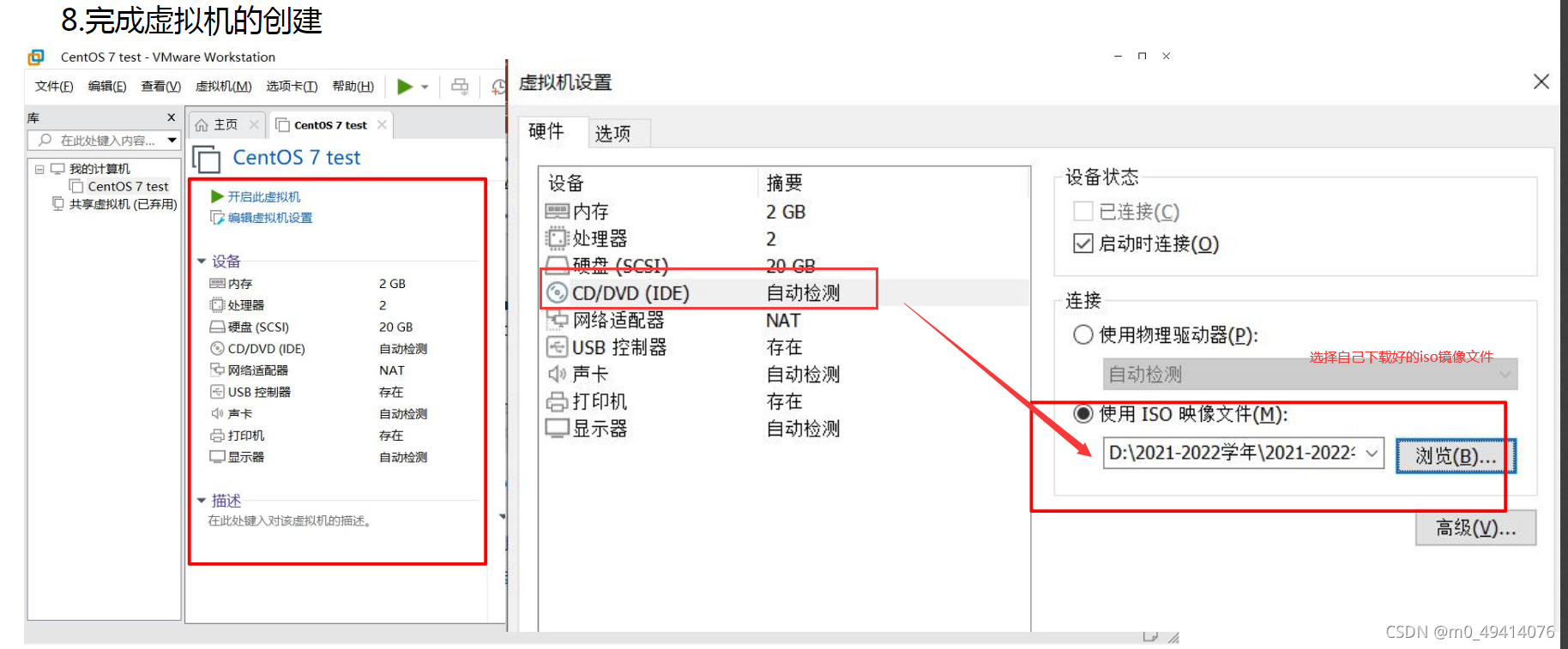Close the CentOS 7 test tab
The image size is (1568, 649).
click(x=382, y=125)
